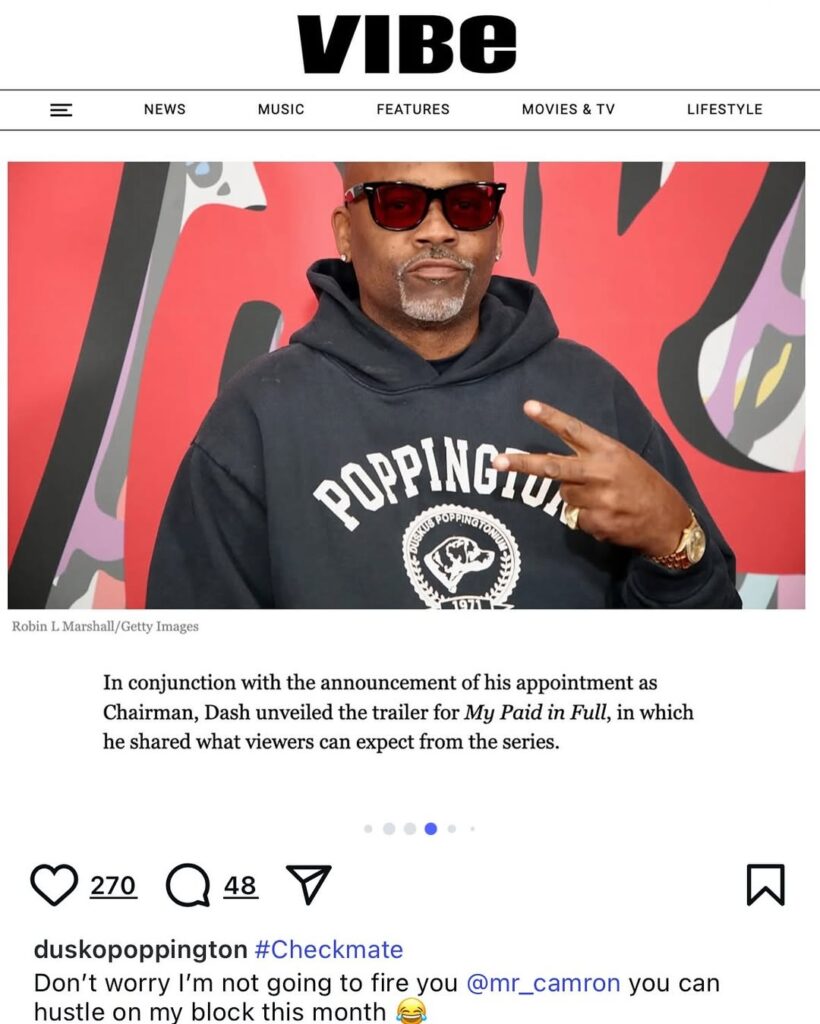Select the highlighted blue carousel dot
The width and height of the screenshot is (820, 1024).
tap(430, 829)
